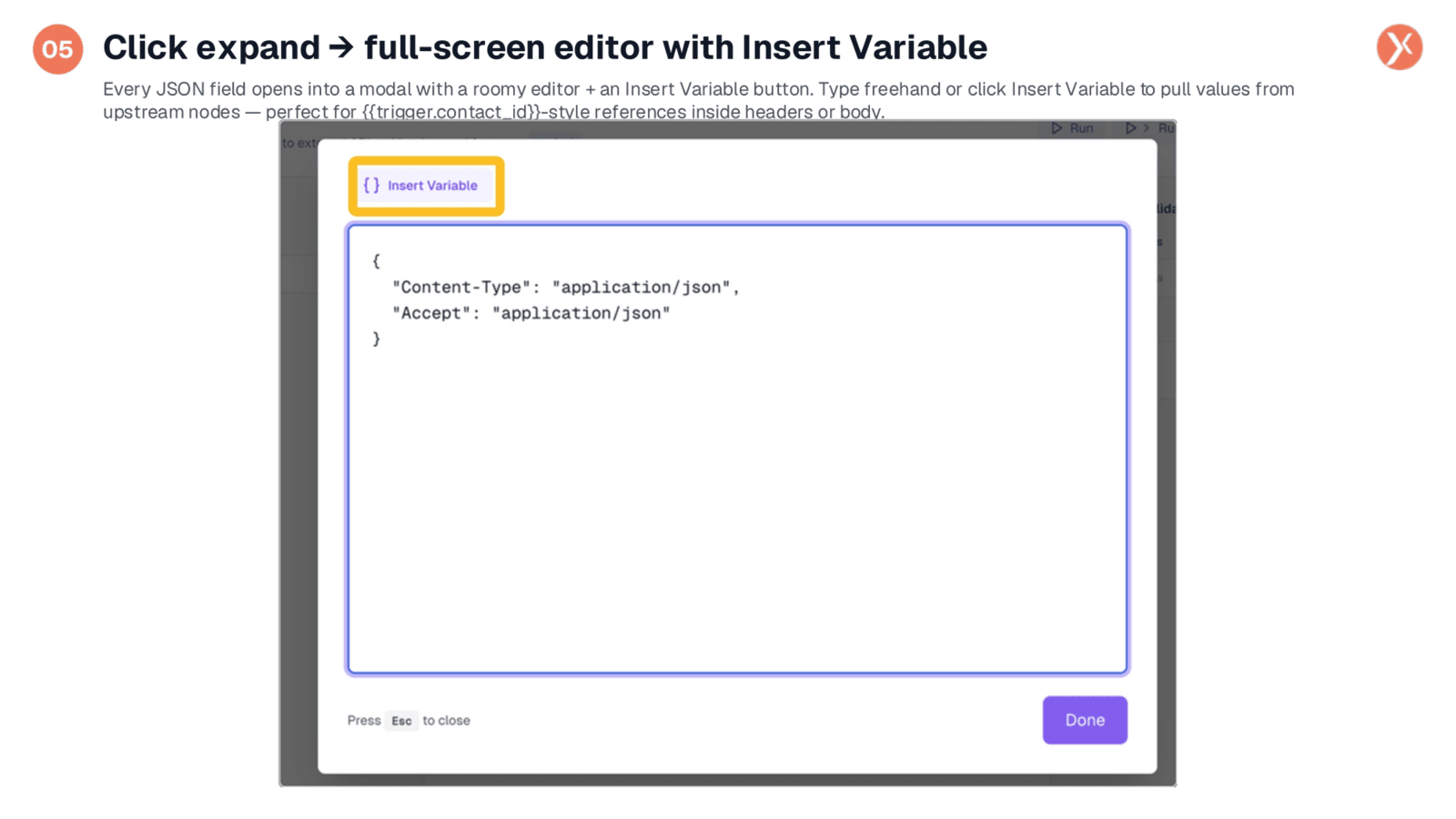Click the "Content-Type" line in the editor
The image size is (1456, 819).
click(566, 288)
